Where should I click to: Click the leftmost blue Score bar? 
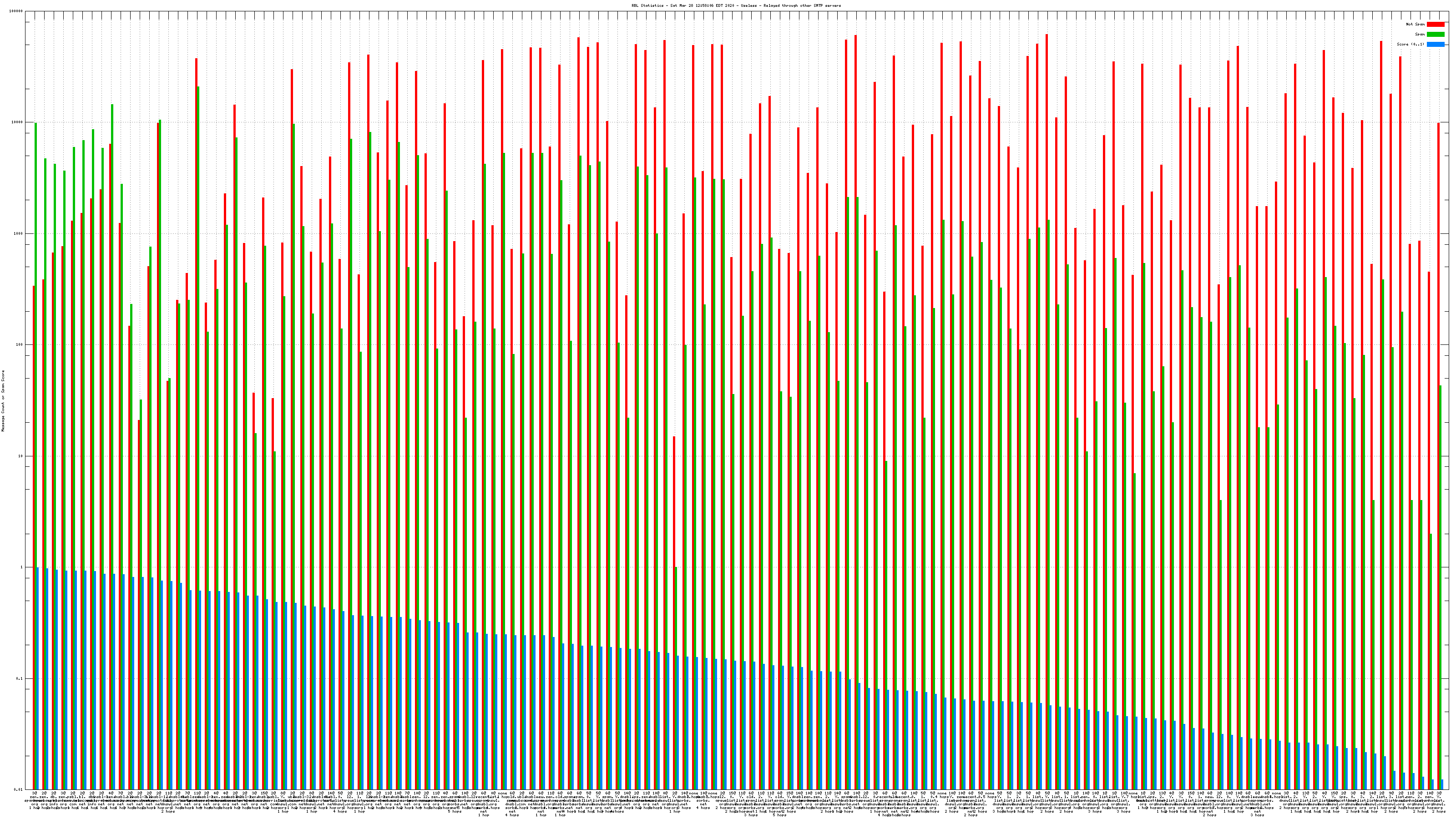(38, 678)
